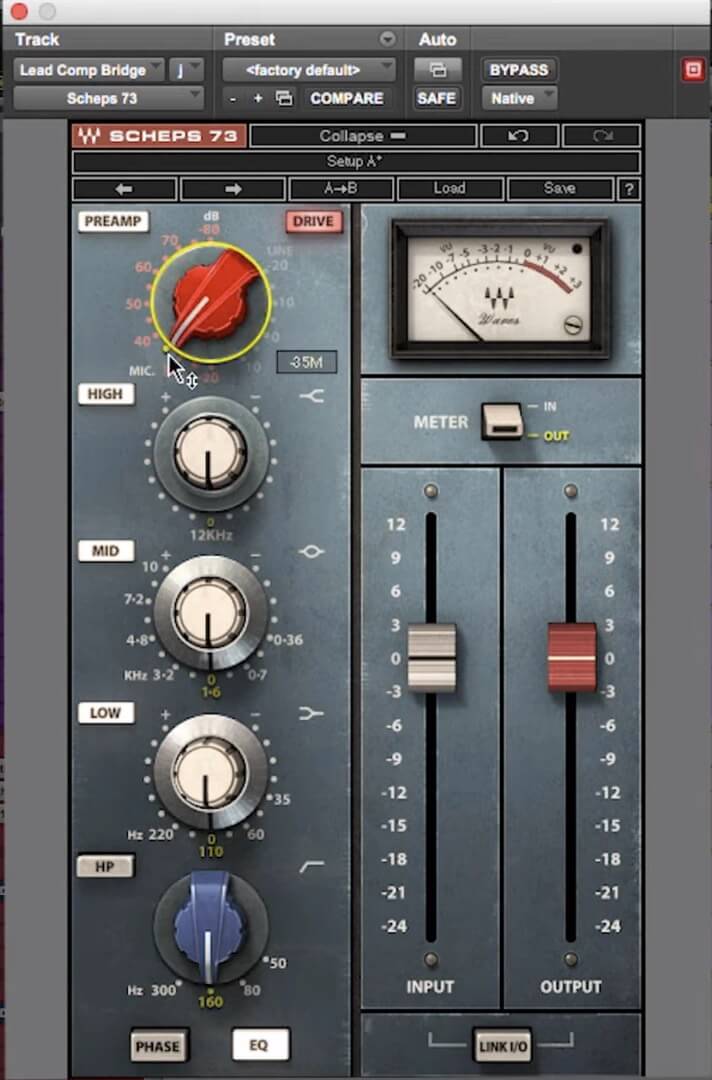Image resolution: width=712 pixels, height=1080 pixels.
Task: Click the high-pass filter curve icon
Action: pos(312,867)
